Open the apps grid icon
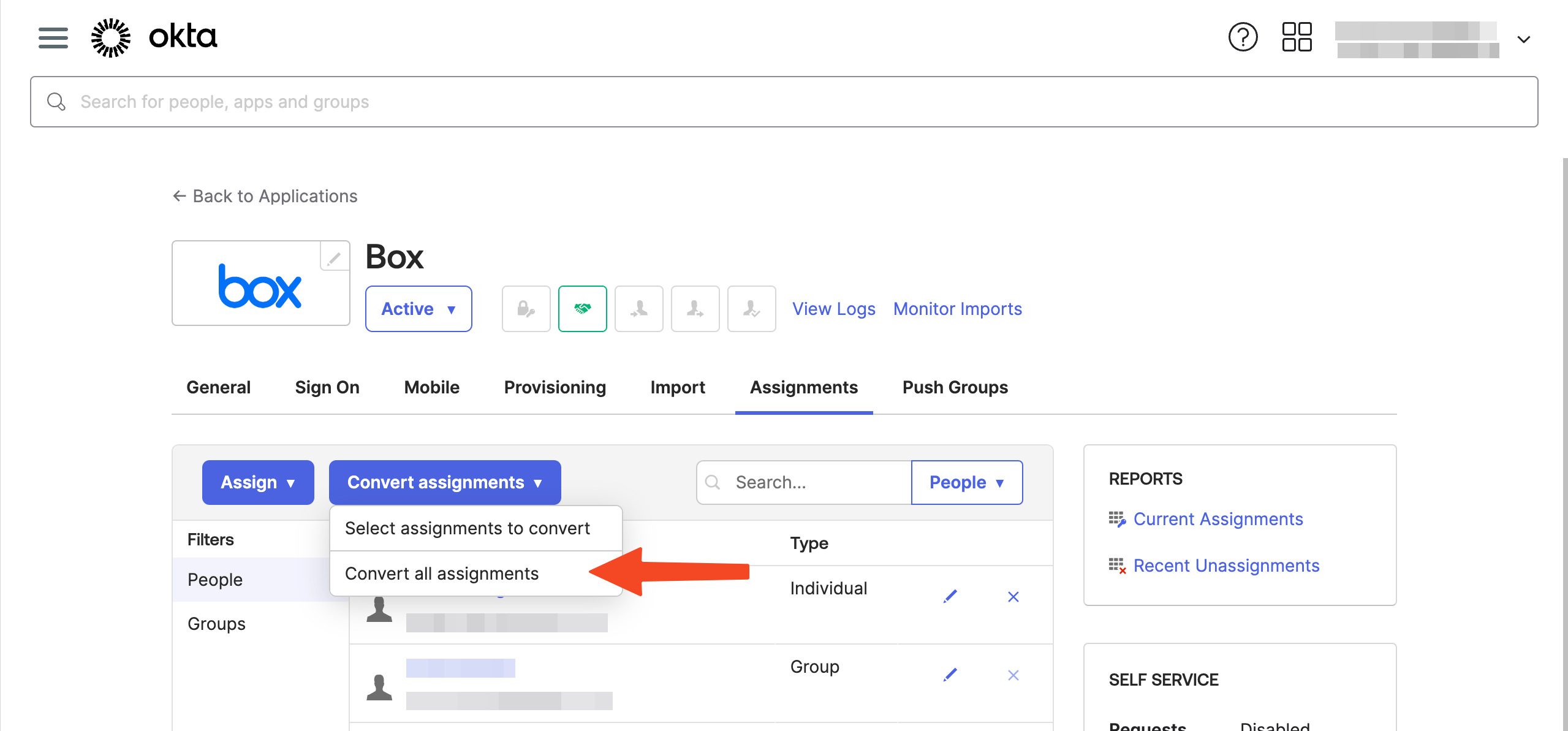Image resolution: width=1568 pixels, height=731 pixels. (1297, 37)
